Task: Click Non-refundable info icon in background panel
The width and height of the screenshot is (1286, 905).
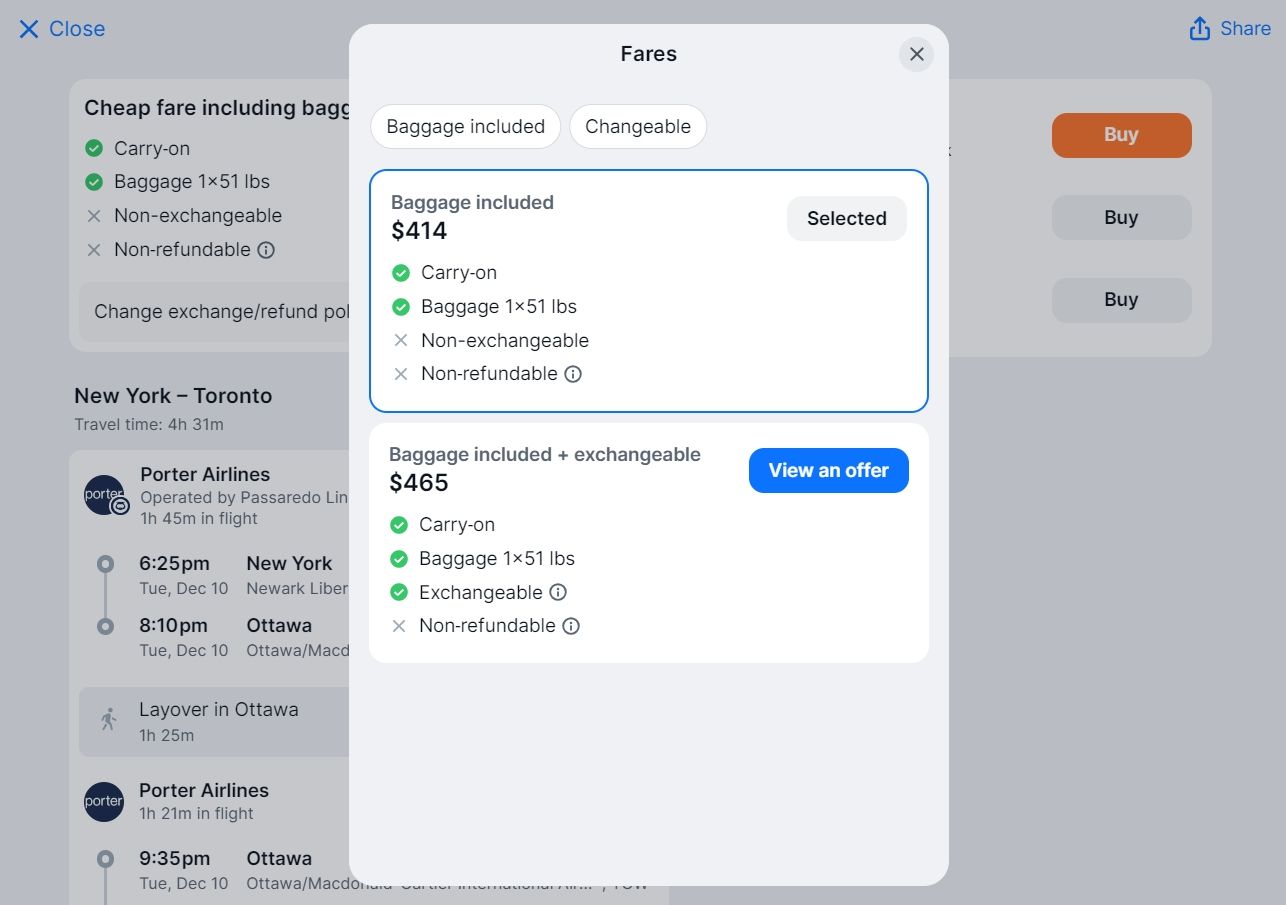Action: coord(266,250)
